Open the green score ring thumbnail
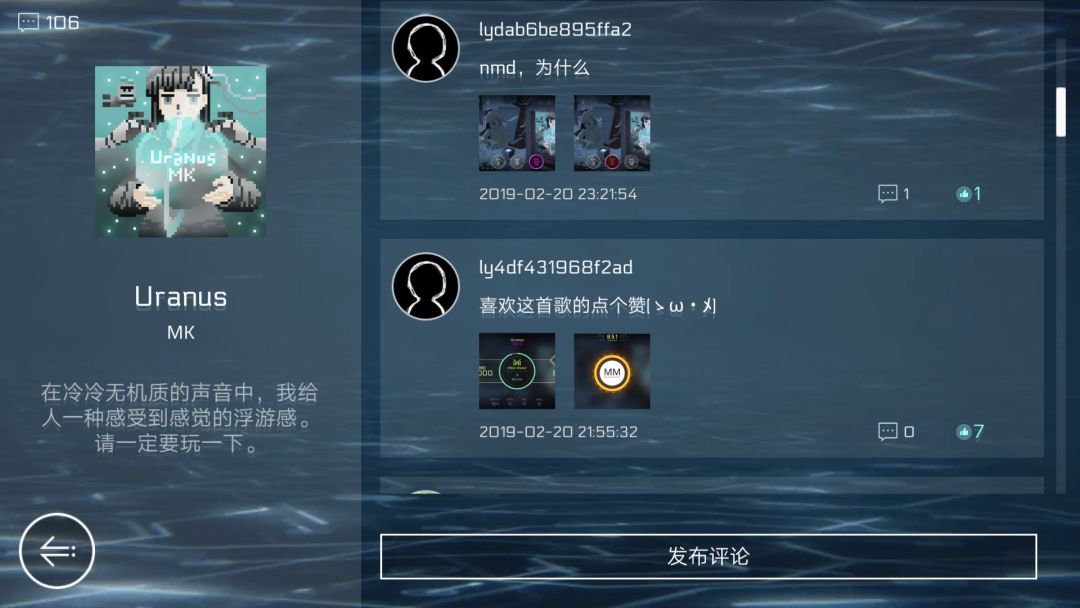 517,371
